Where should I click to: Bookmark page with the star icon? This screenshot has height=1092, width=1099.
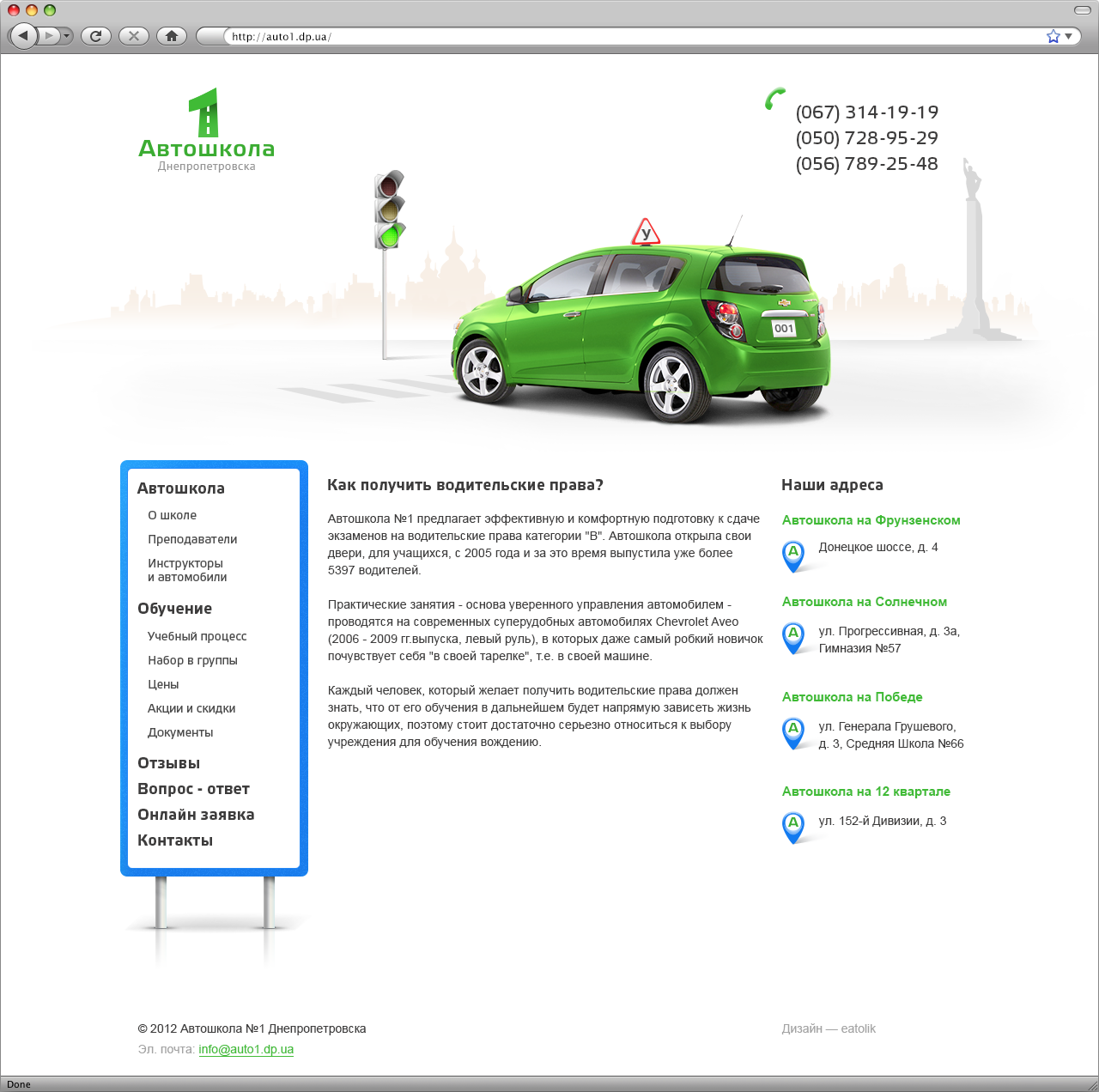click(x=1053, y=36)
